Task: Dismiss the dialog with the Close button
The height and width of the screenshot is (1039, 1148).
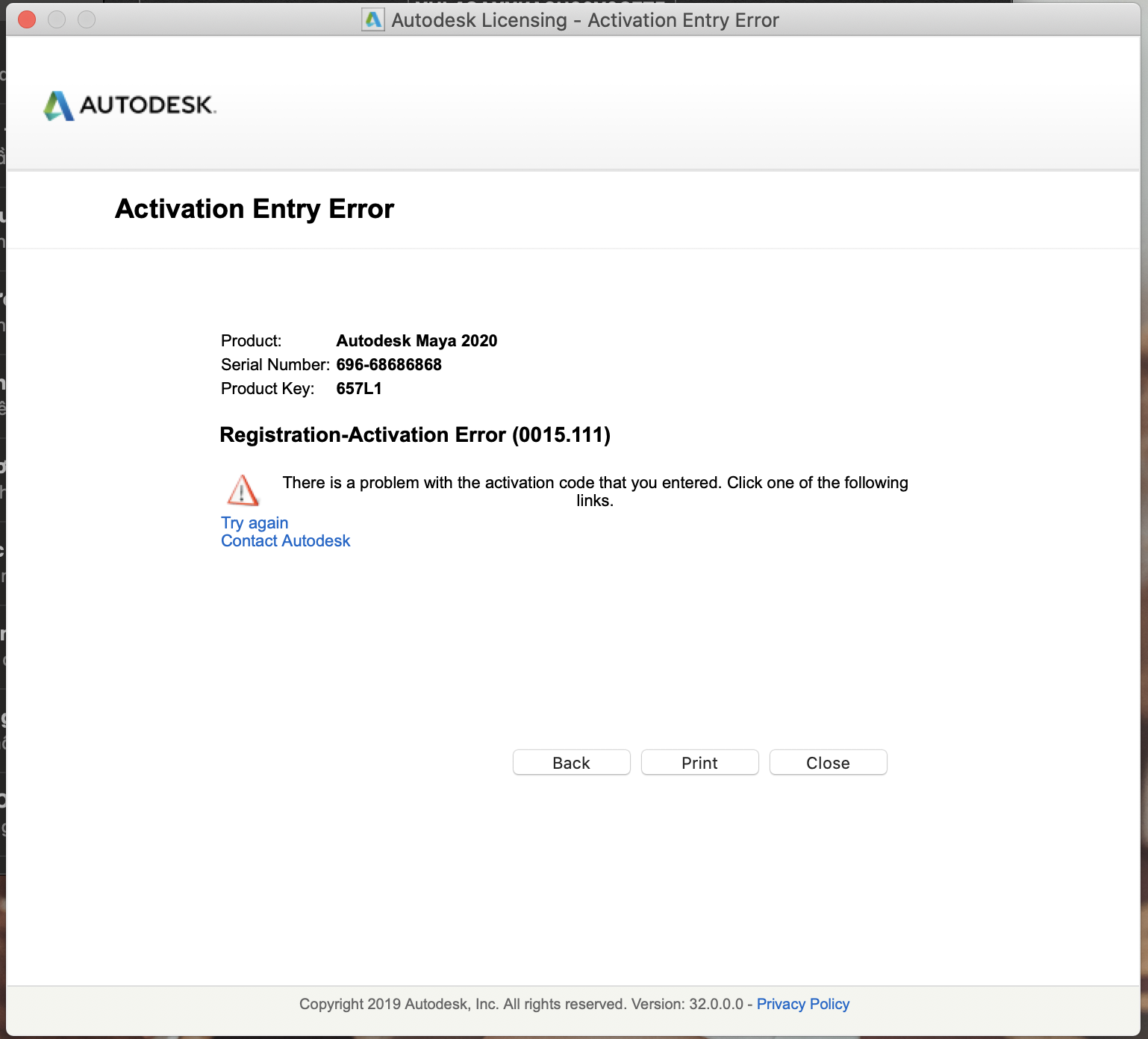Action: click(829, 763)
